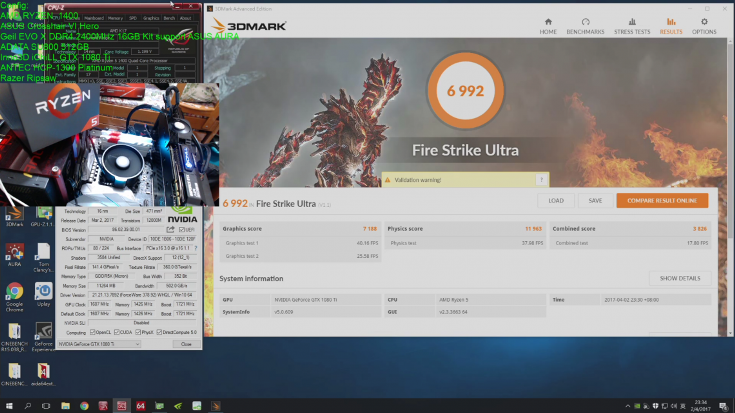Click COMPARE RESULT ONLINE button
The image size is (735, 413).
coord(662,201)
